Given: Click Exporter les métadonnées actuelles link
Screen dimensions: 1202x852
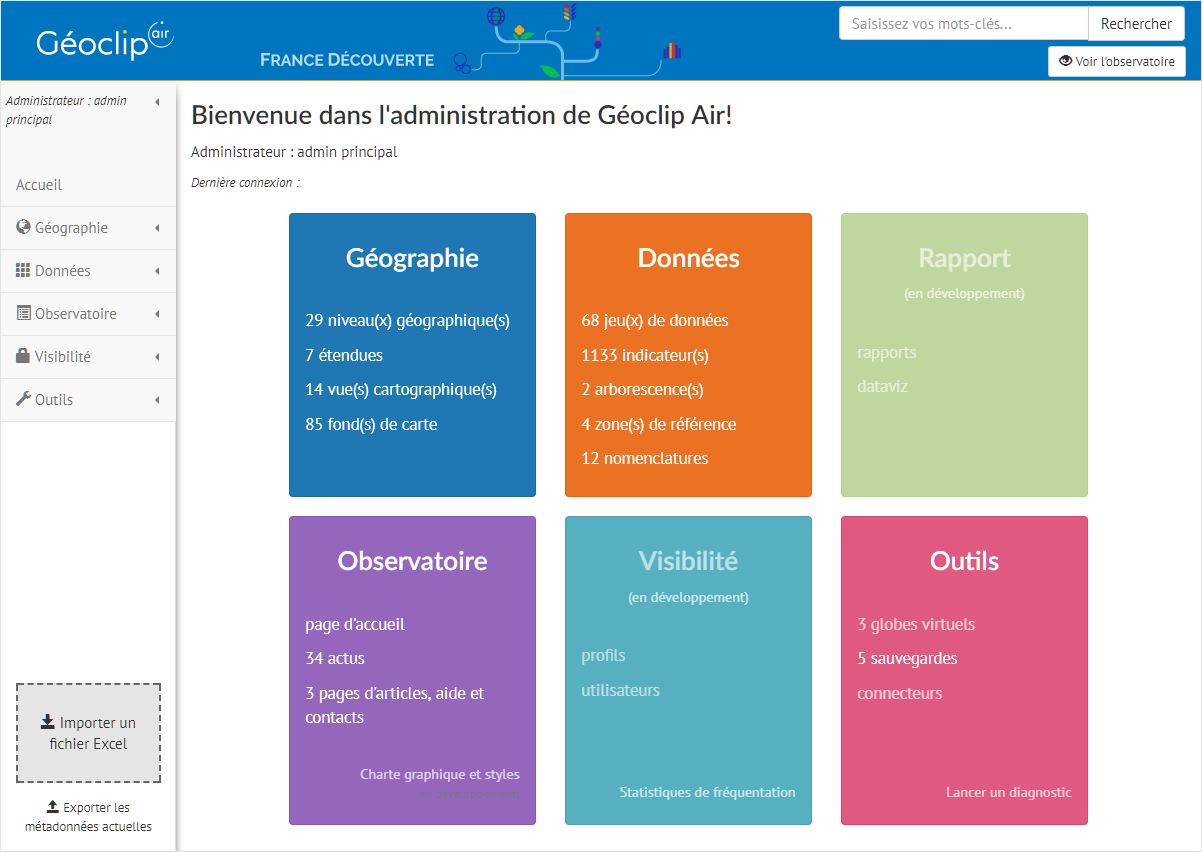Looking at the screenshot, I should click(x=88, y=817).
